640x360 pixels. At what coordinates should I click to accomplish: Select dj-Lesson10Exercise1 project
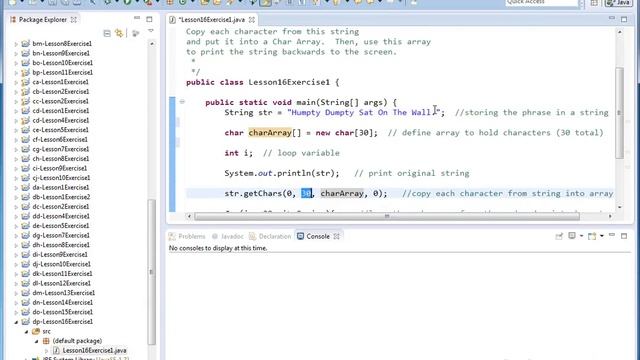point(62,264)
